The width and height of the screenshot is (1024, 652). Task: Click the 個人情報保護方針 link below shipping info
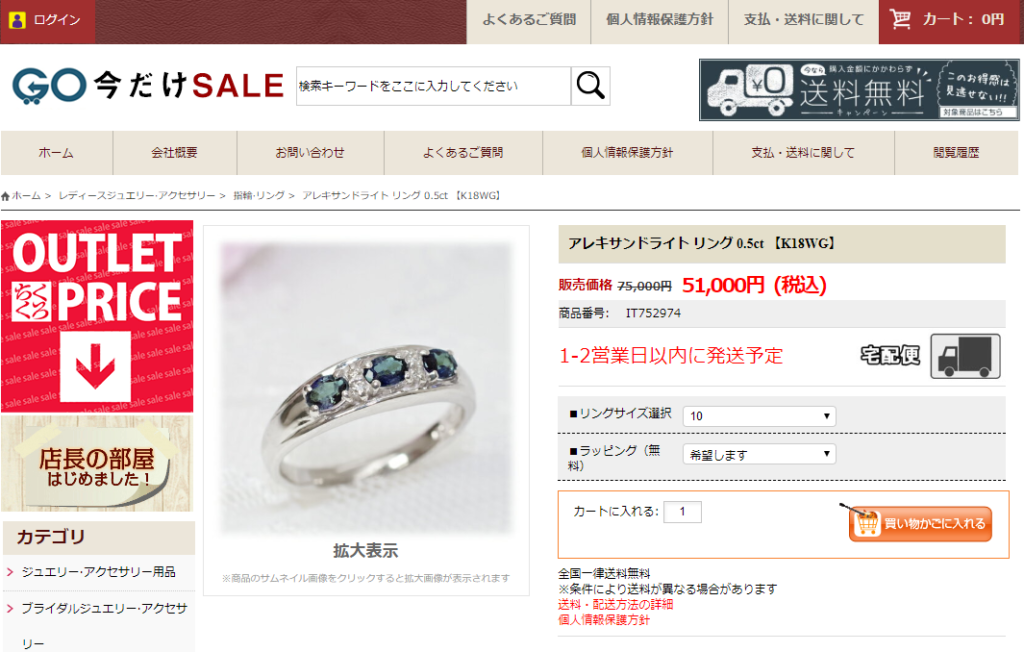click(x=603, y=620)
